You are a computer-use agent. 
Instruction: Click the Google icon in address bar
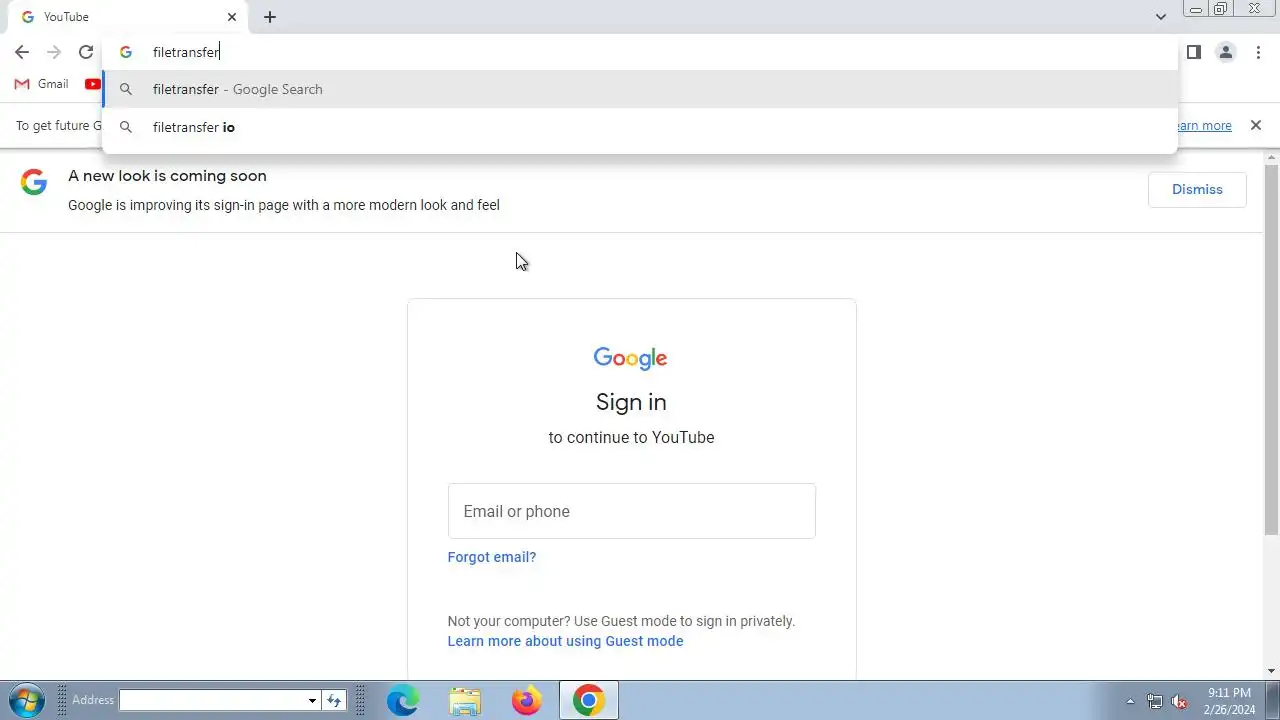point(126,52)
